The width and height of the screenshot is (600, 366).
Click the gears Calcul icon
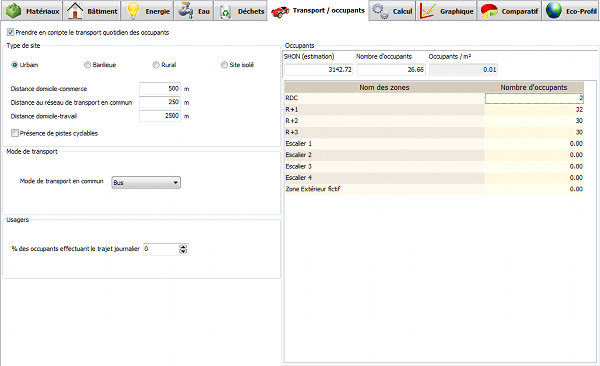tap(380, 11)
